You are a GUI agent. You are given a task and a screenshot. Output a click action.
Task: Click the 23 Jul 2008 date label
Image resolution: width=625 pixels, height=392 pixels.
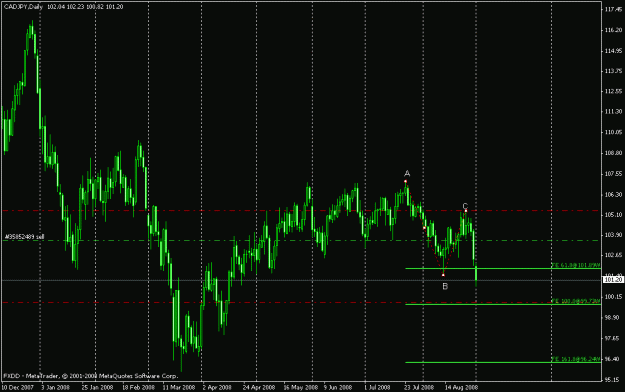pos(419,387)
